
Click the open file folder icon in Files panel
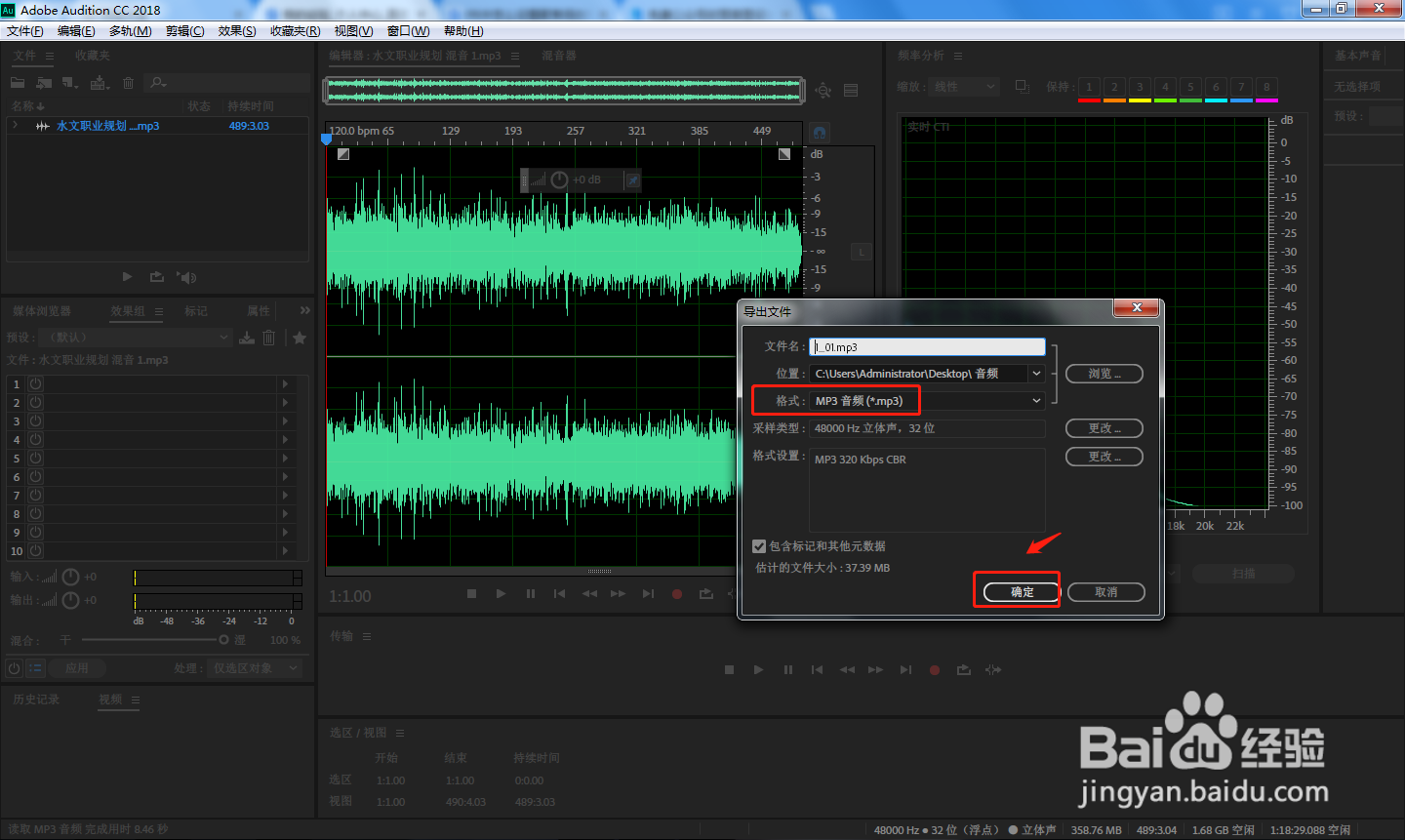(18, 83)
